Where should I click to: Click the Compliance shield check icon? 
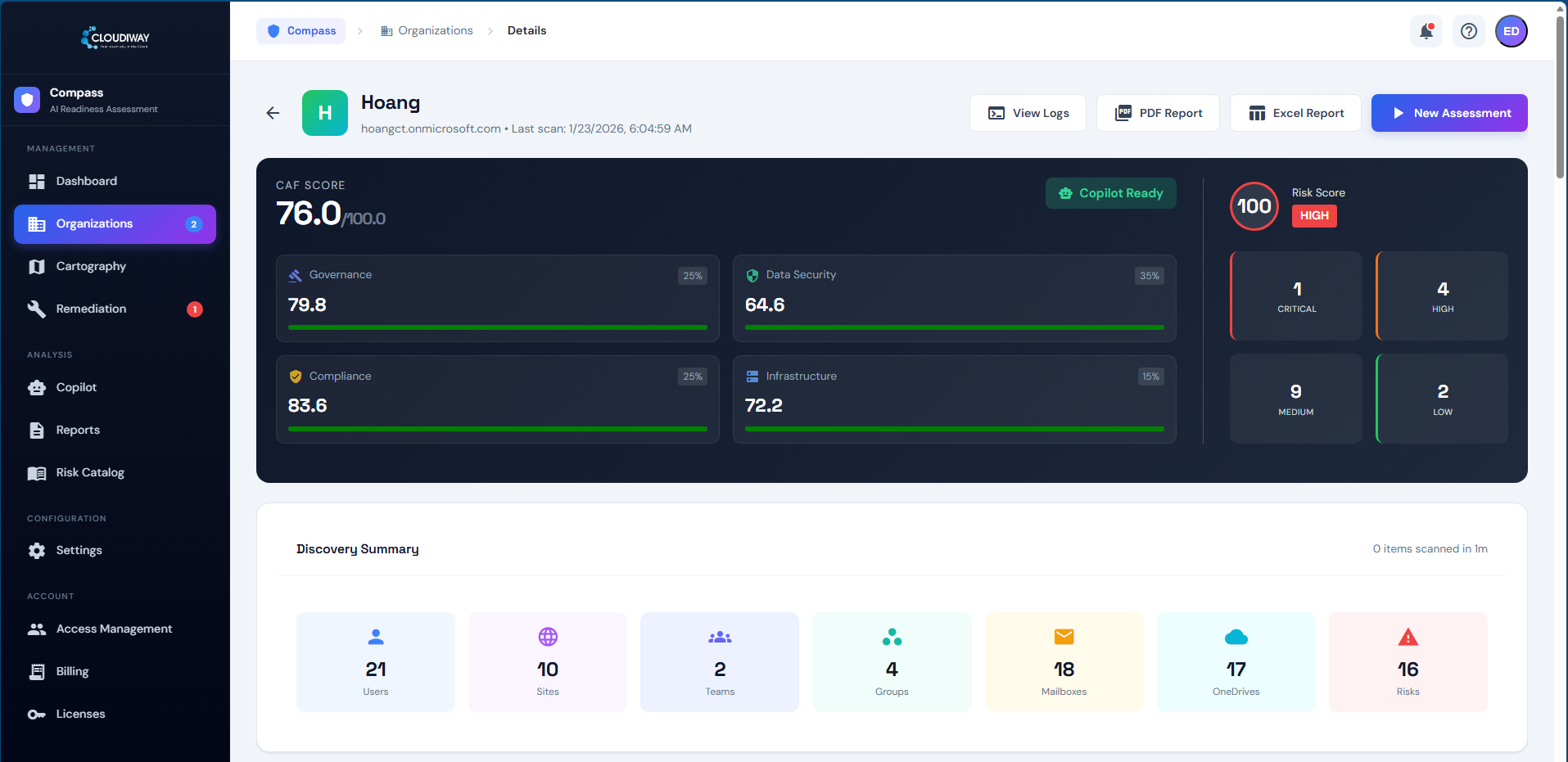tap(296, 376)
